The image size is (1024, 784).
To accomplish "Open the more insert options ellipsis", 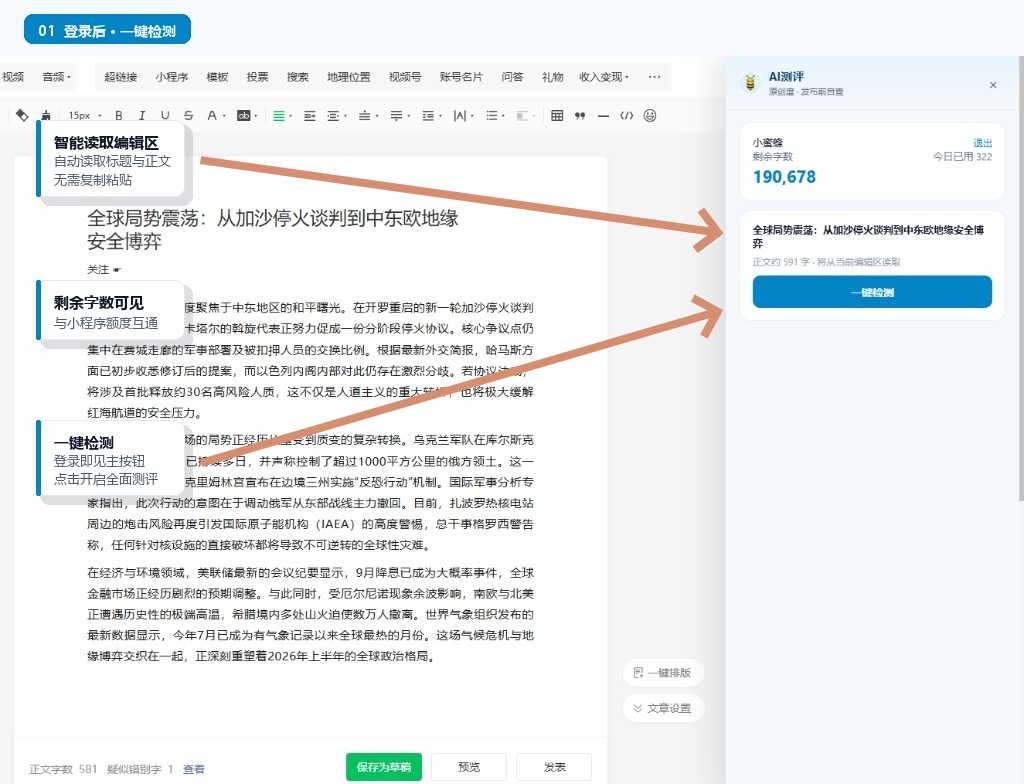I will point(654,77).
